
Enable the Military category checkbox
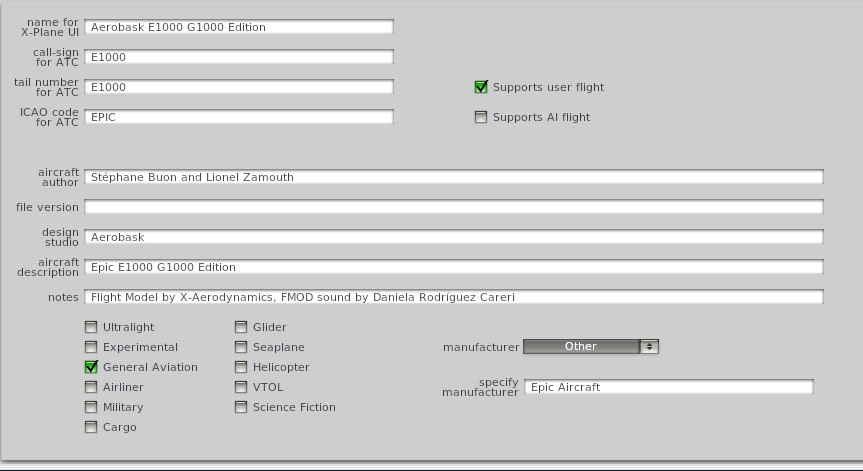(91, 407)
